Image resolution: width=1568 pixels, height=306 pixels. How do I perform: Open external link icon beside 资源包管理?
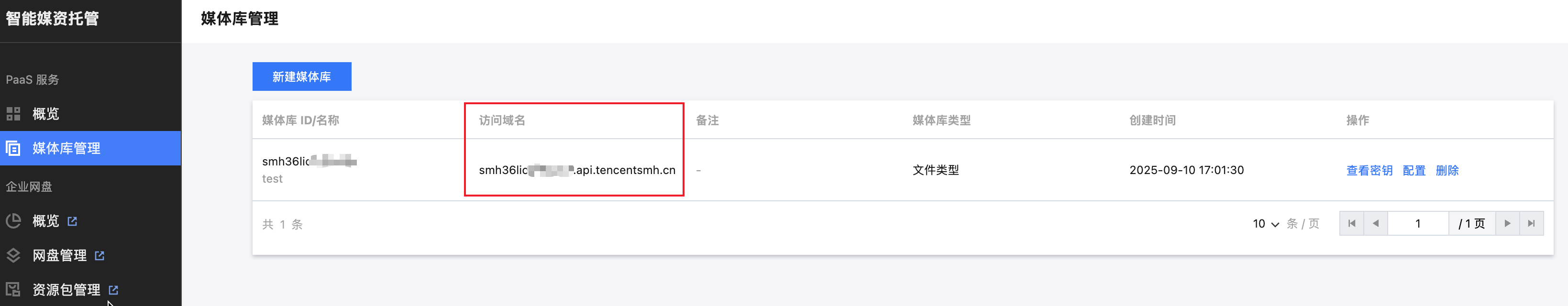coord(113,290)
